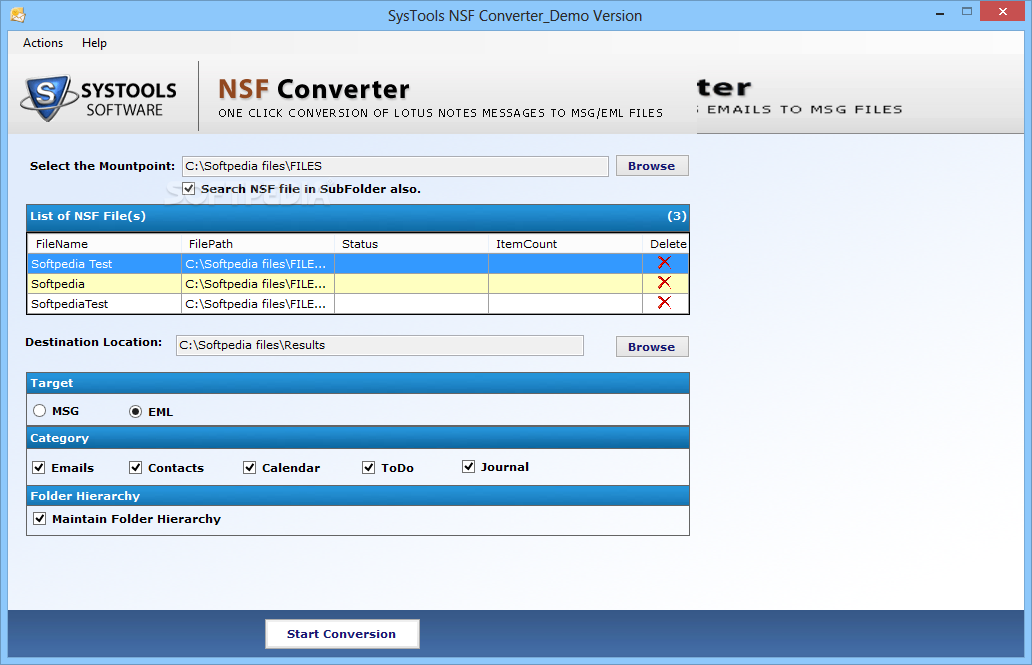The width and height of the screenshot is (1032, 665).
Task: Click the Status column header
Action: 411,244
